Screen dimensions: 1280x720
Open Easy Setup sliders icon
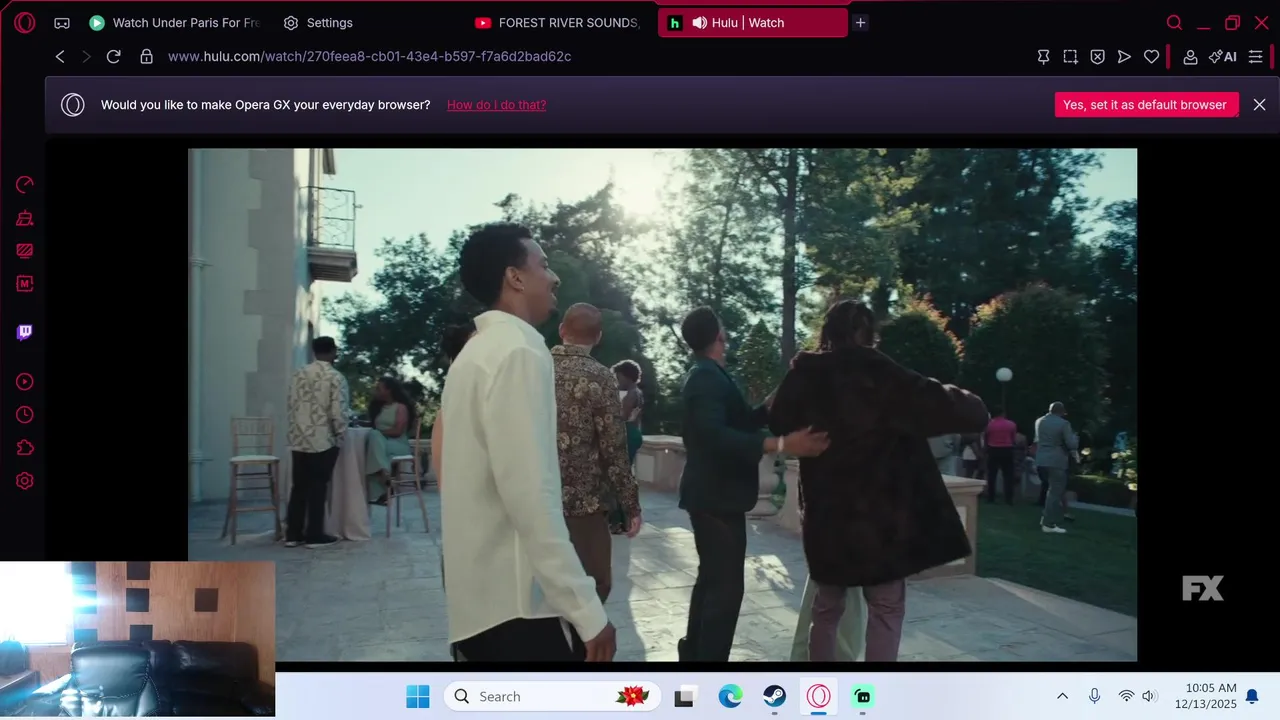(1256, 57)
